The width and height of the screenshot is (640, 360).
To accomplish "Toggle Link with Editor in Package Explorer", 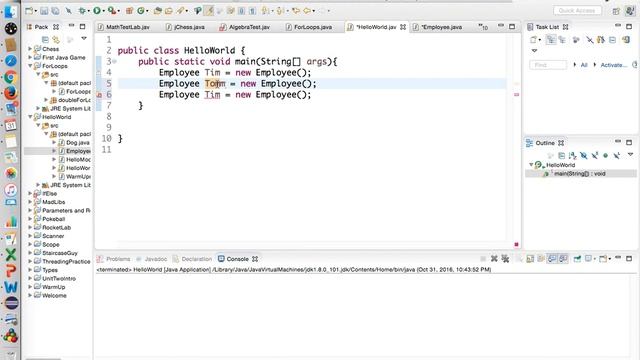I will (x=56, y=40).
